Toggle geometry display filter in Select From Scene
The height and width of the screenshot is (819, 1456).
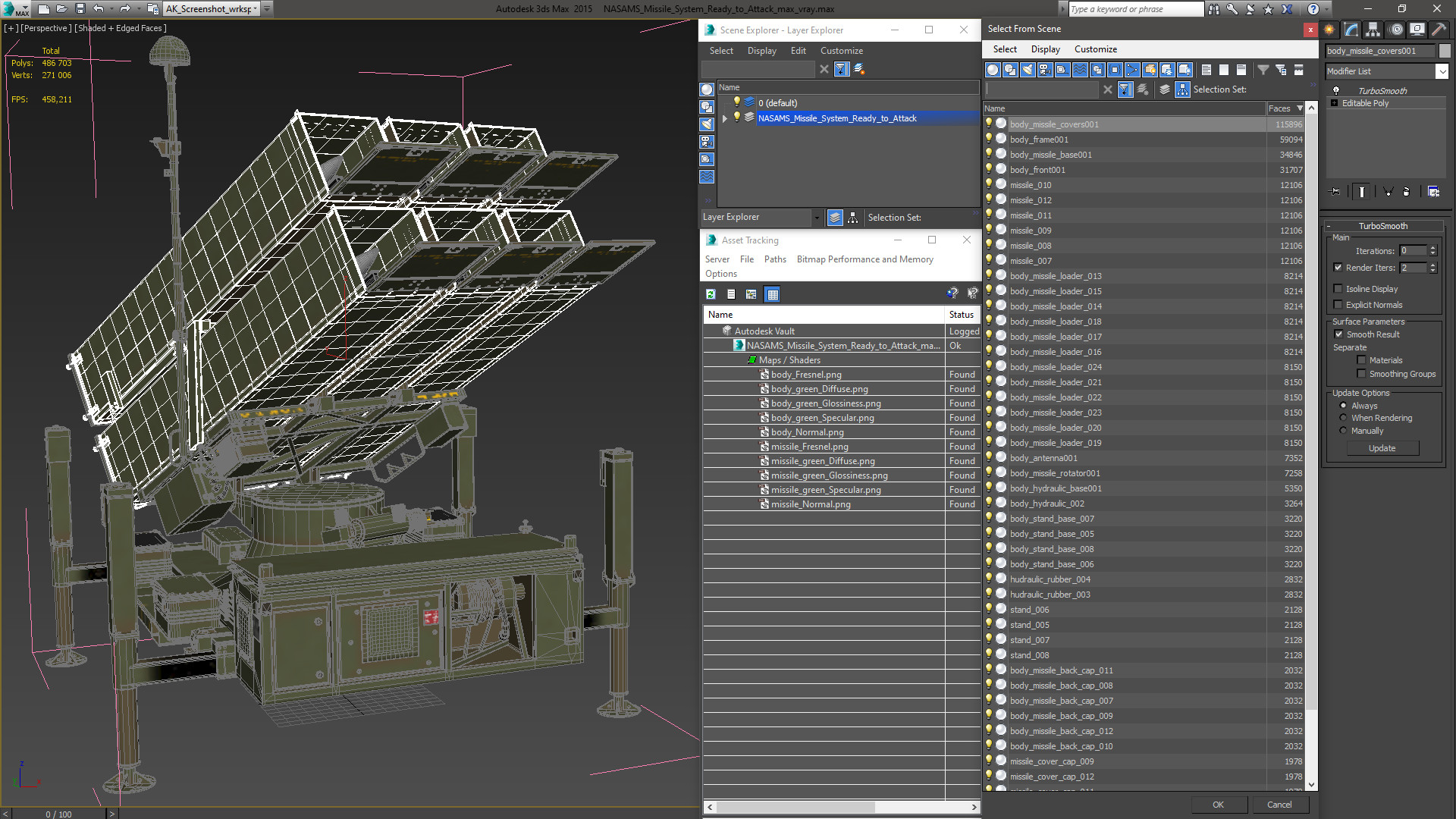(993, 70)
